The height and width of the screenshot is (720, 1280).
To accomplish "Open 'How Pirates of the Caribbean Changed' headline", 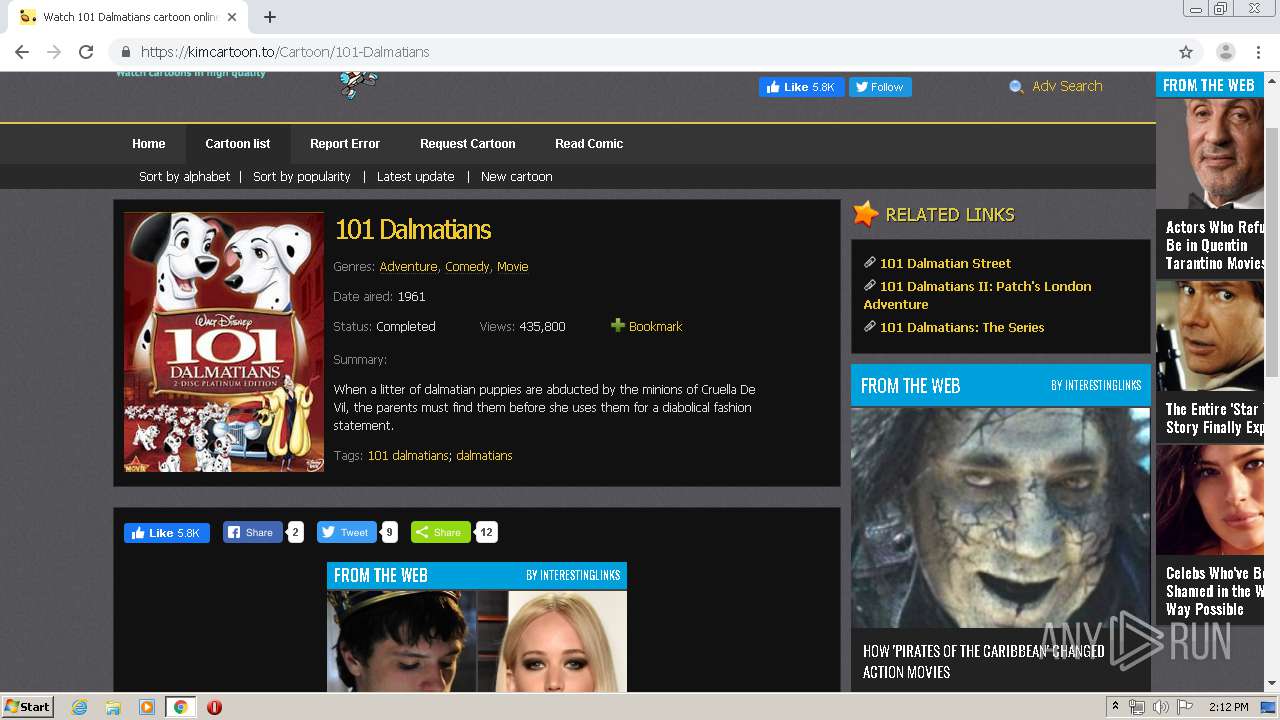I will click(983, 661).
